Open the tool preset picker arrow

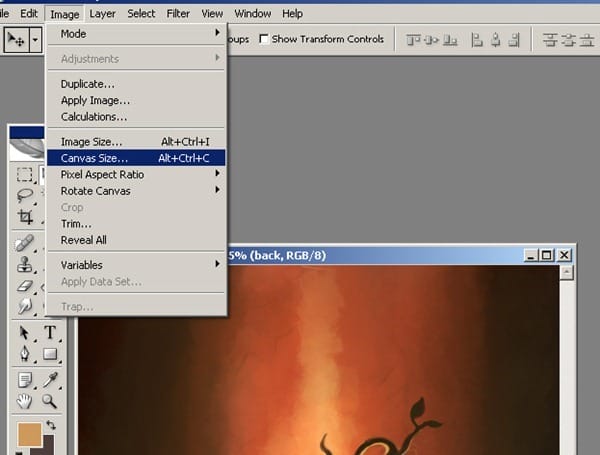pyautogui.click(x=35, y=39)
